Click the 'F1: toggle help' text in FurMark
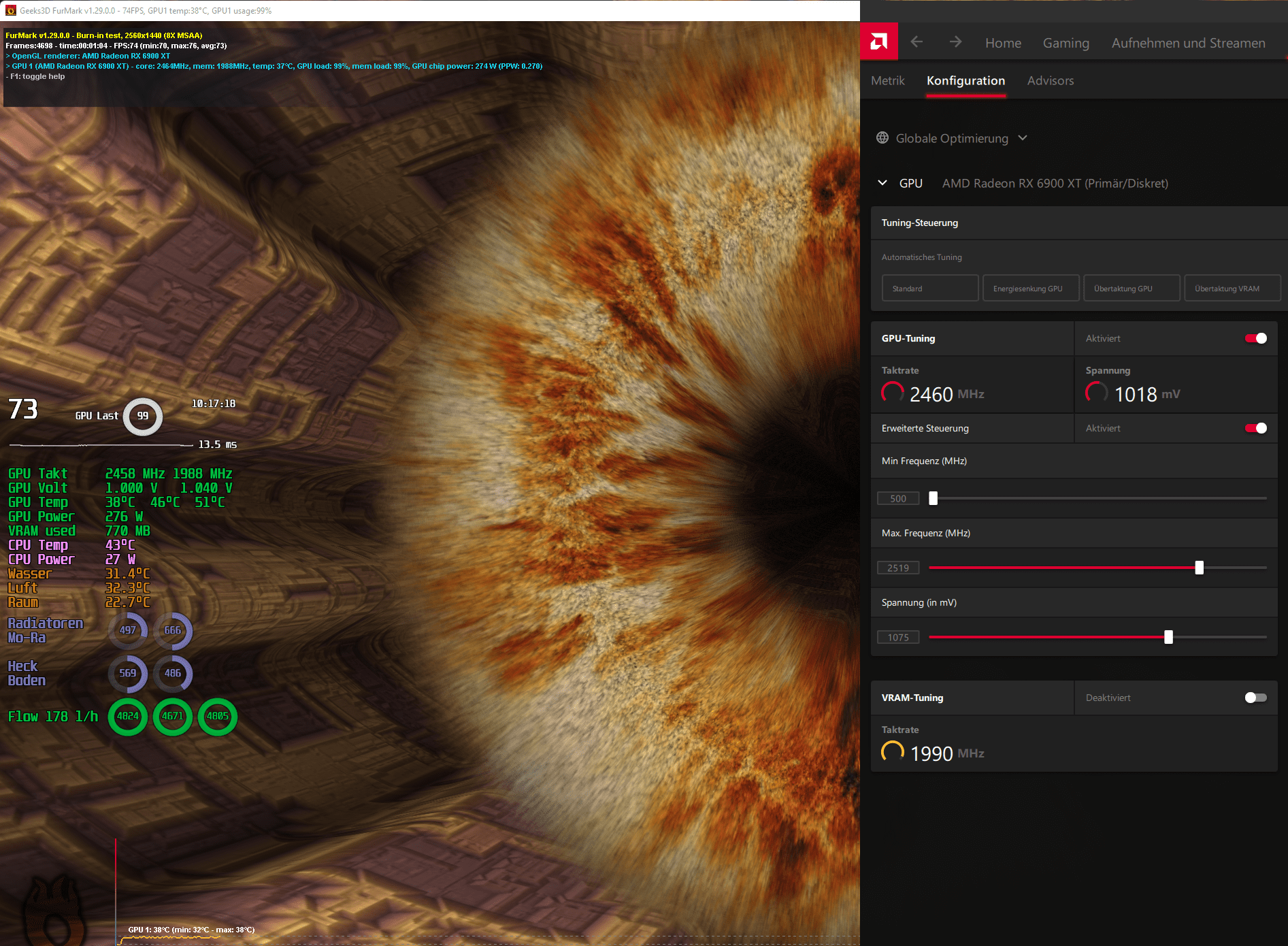This screenshot has width=1288, height=946. 35,76
